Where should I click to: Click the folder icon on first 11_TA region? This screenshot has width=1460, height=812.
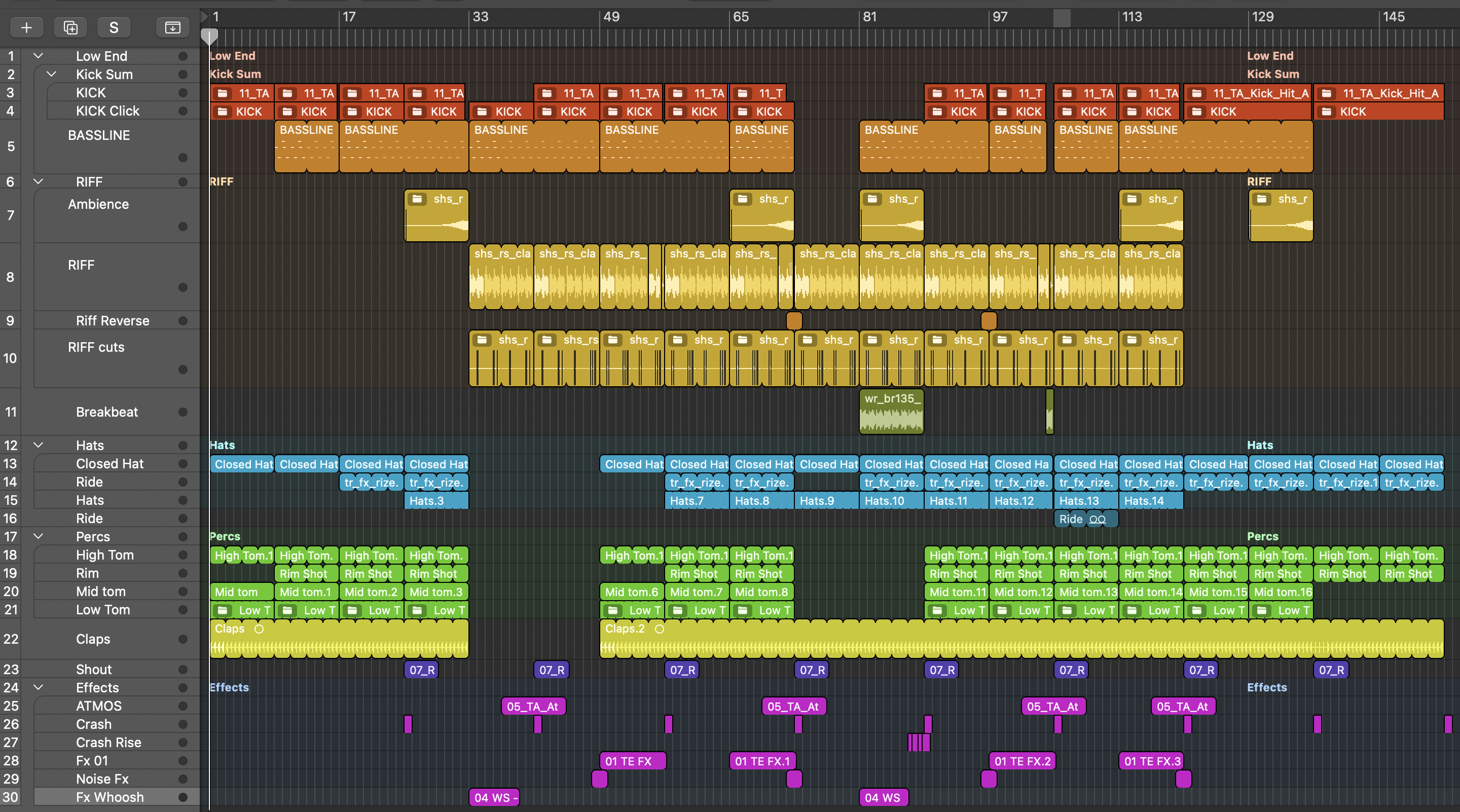pos(223,93)
